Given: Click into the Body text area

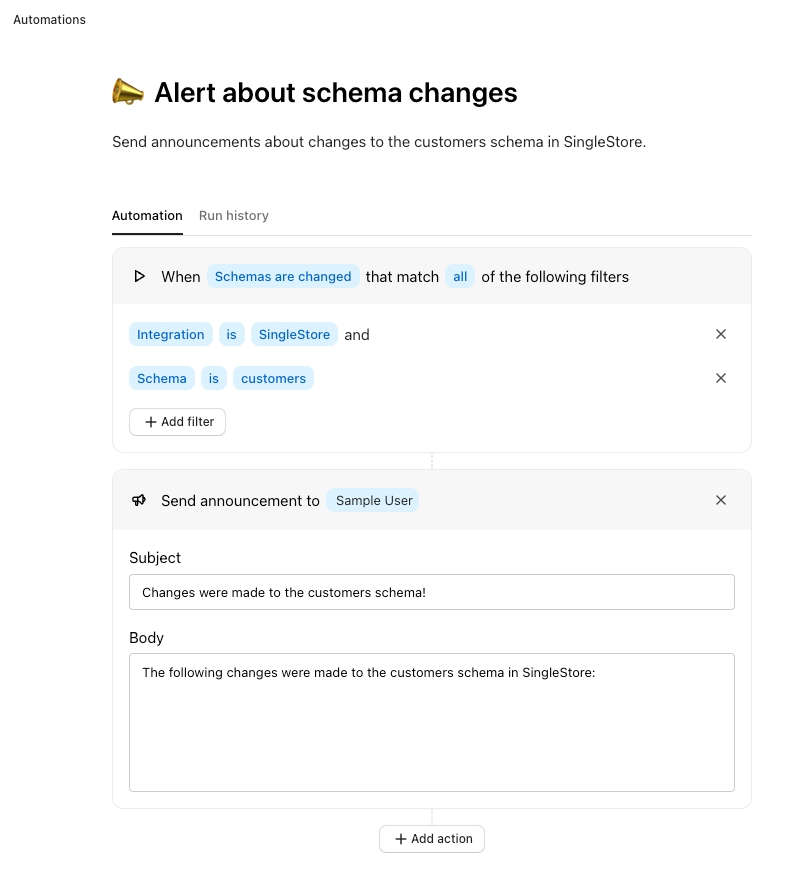Looking at the screenshot, I should point(432,722).
